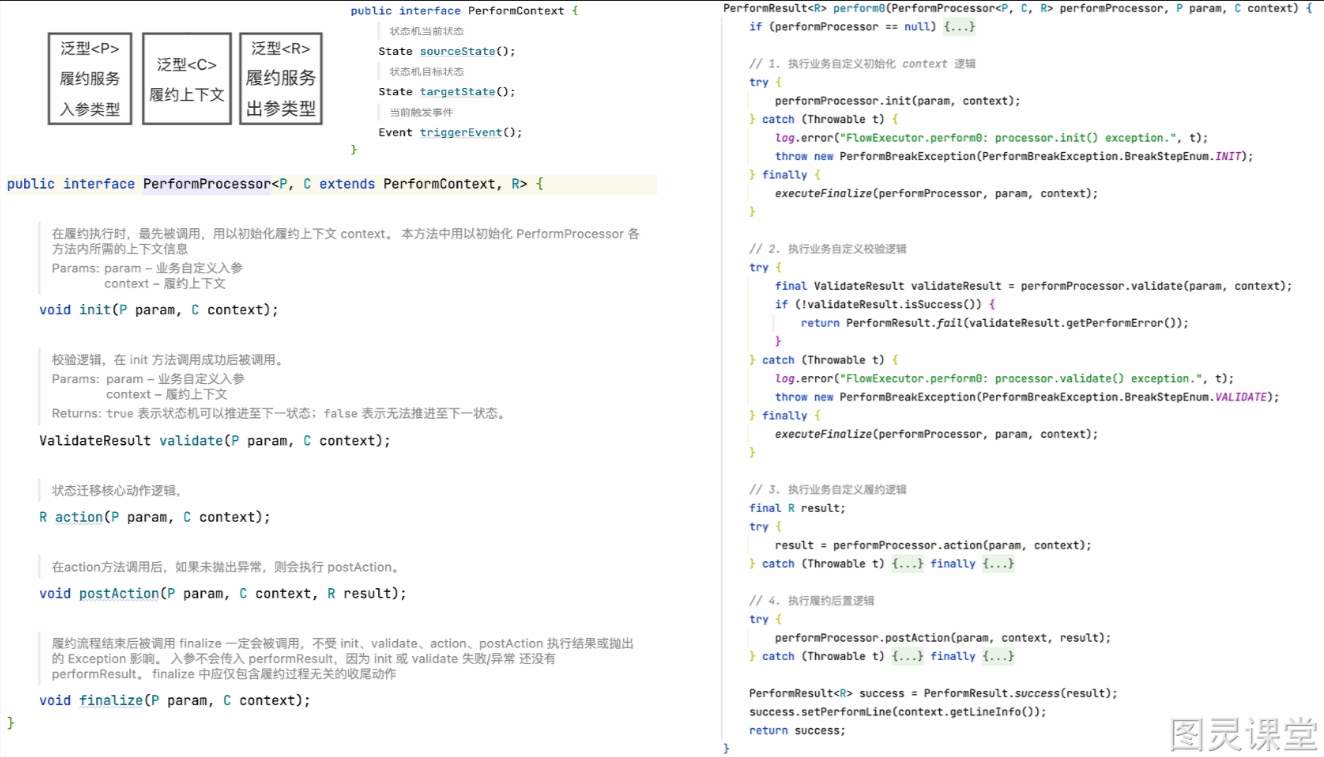The image size is (1324, 757).
Task: Click the 当前触发事件 comment
Action: pyautogui.click(x=421, y=112)
